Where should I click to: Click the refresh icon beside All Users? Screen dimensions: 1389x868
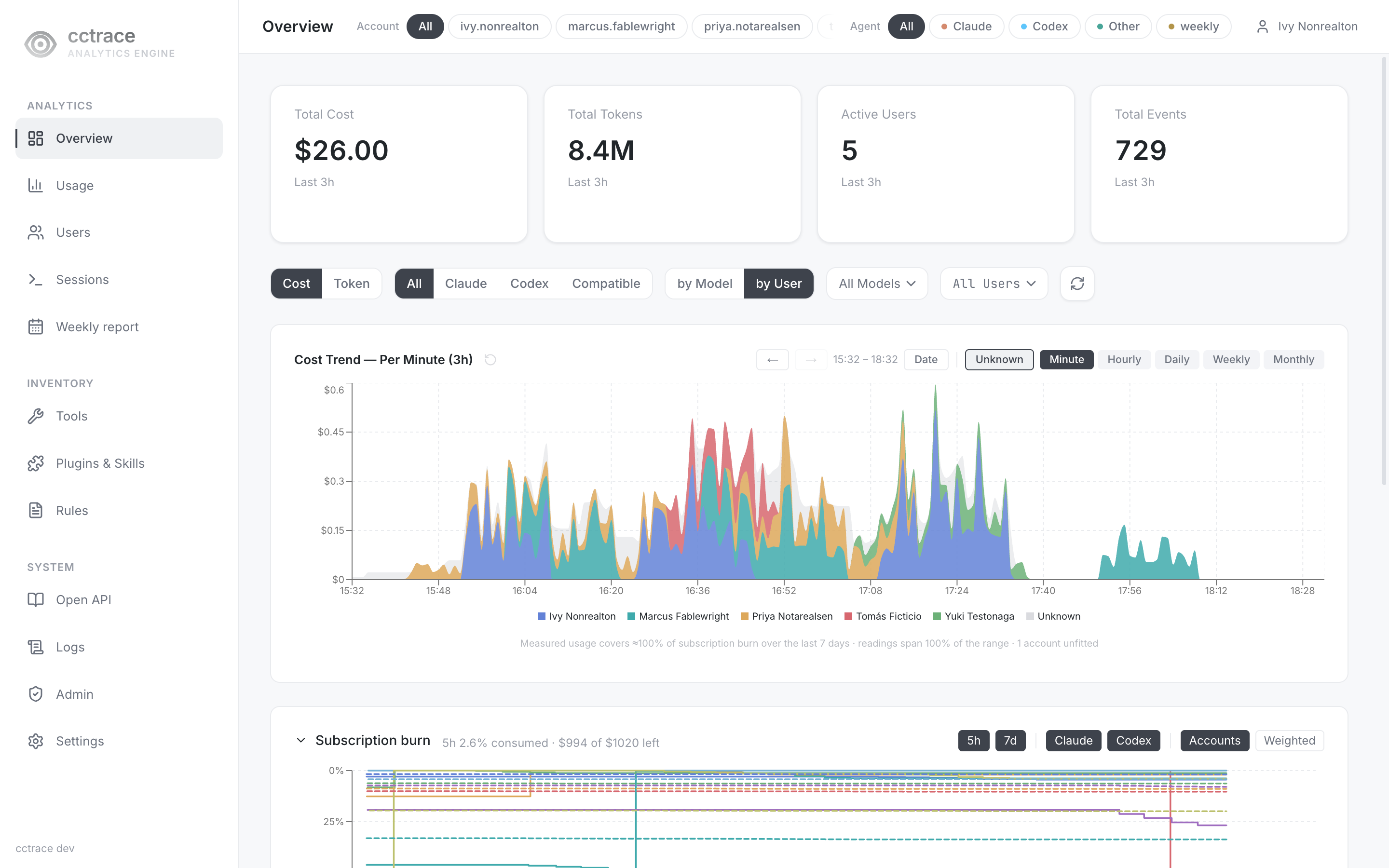[1077, 284]
